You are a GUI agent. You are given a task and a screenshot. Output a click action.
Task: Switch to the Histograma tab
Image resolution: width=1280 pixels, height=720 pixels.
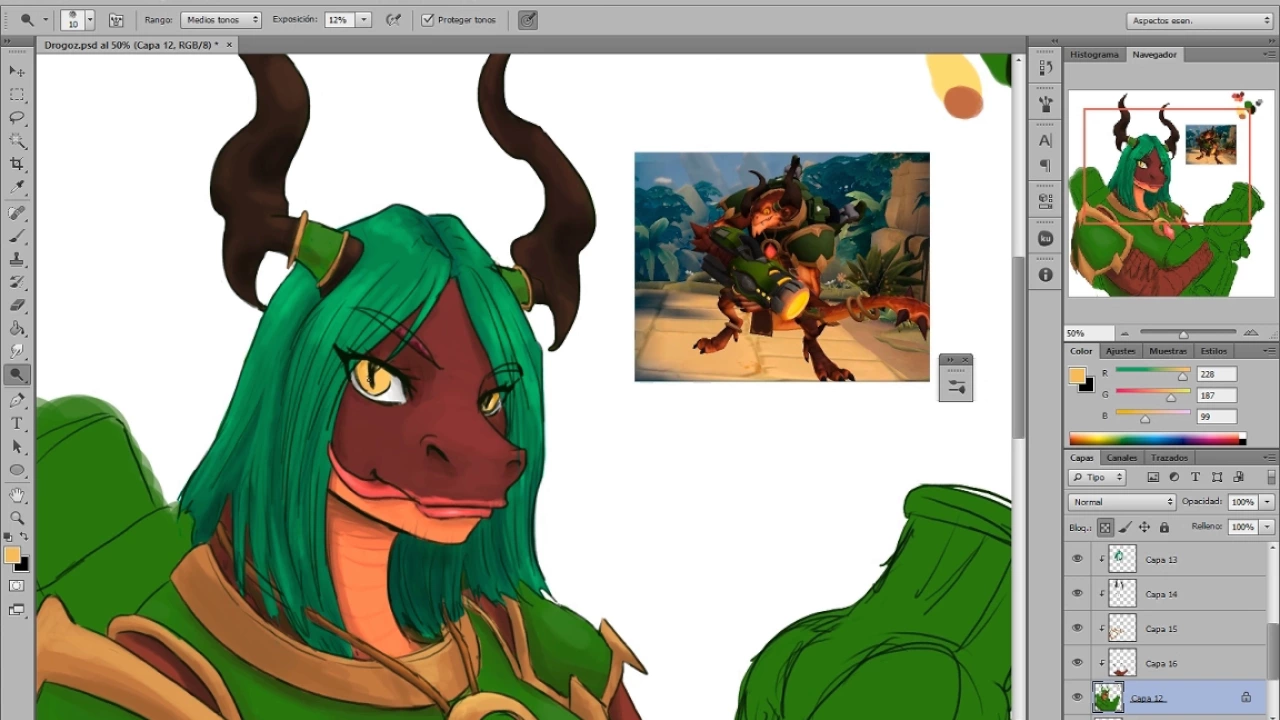pyautogui.click(x=1094, y=54)
